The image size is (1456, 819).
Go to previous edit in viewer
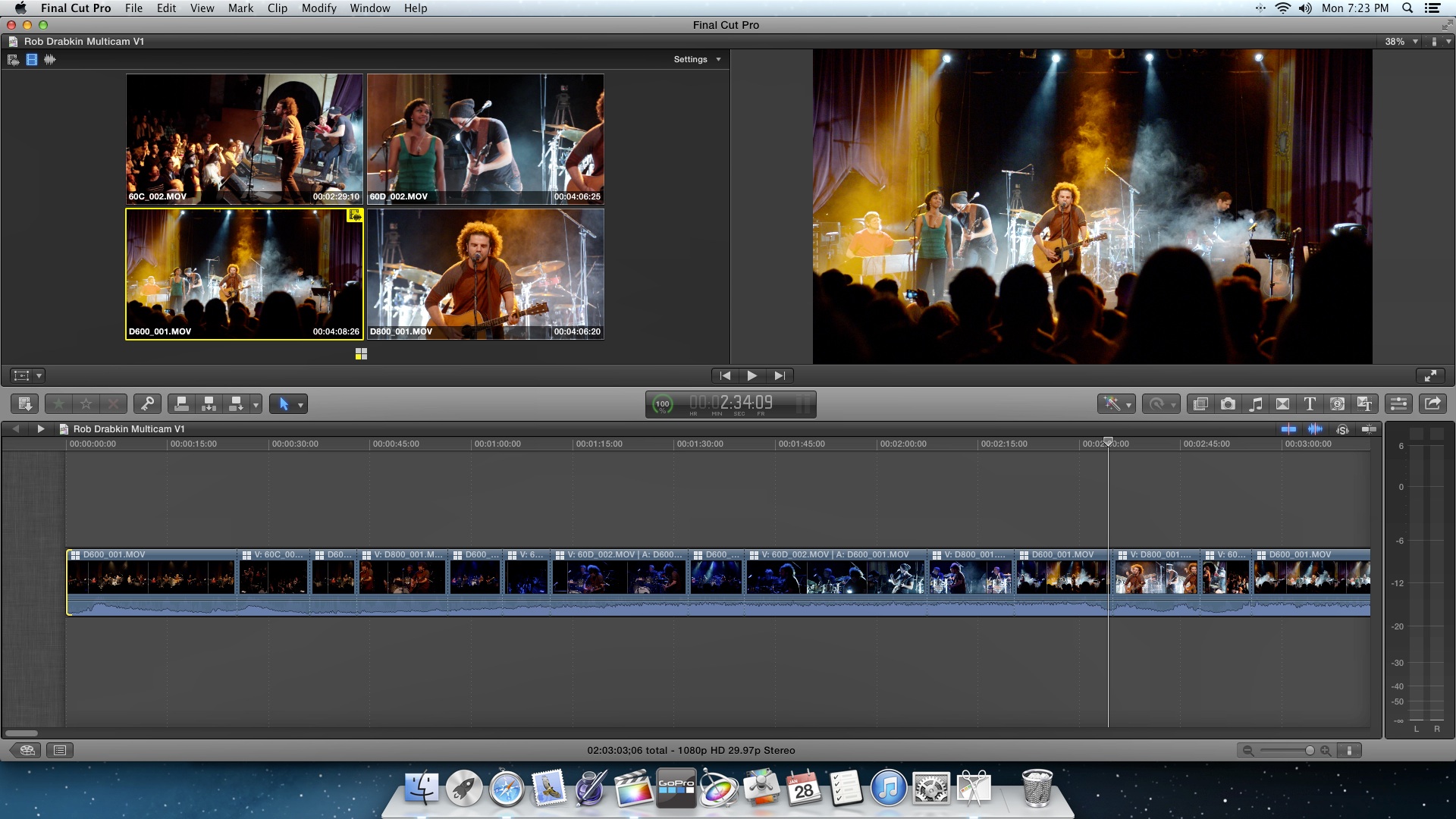(725, 375)
